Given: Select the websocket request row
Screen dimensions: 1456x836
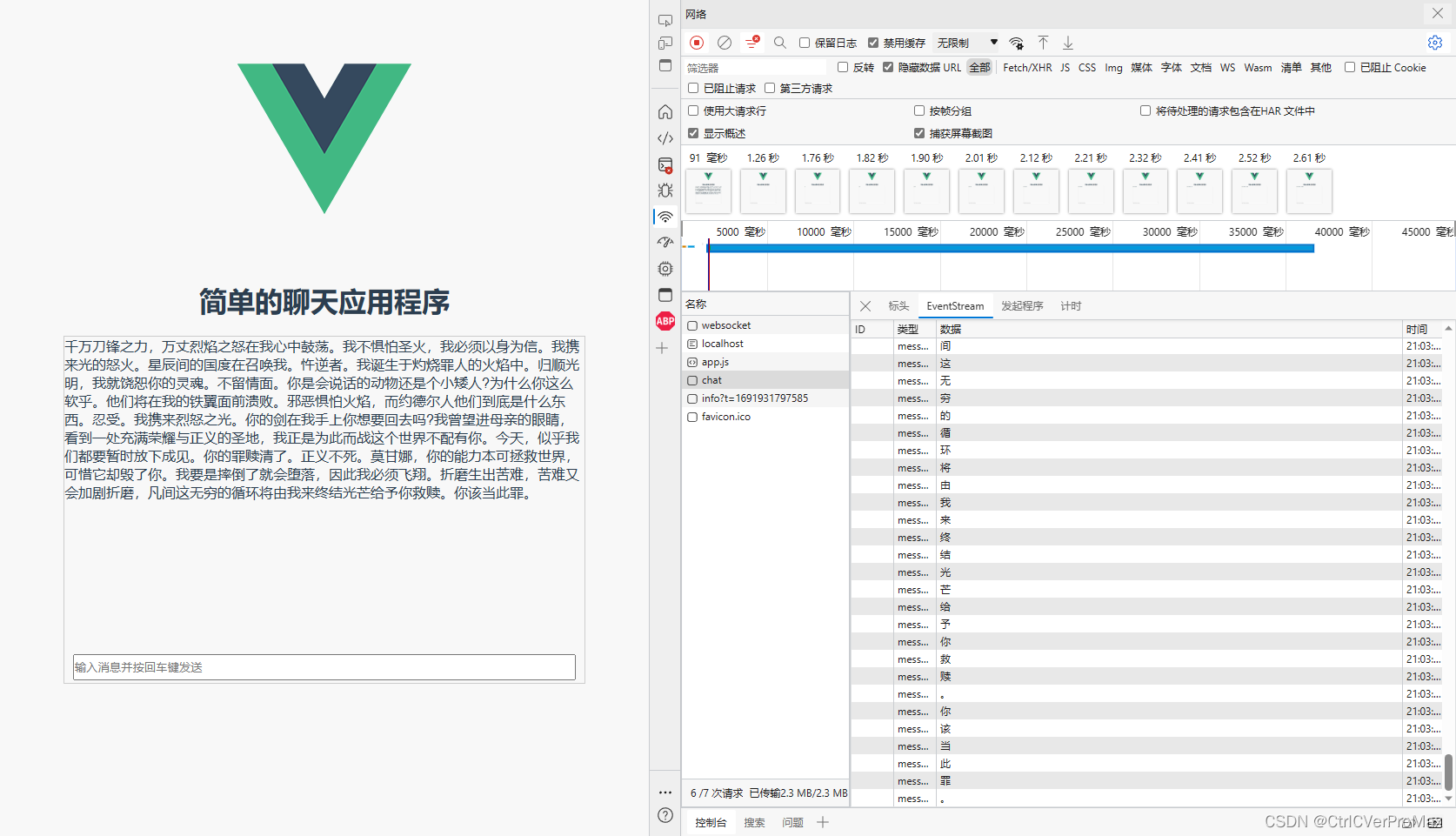Looking at the screenshot, I should click(x=765, y=325).
